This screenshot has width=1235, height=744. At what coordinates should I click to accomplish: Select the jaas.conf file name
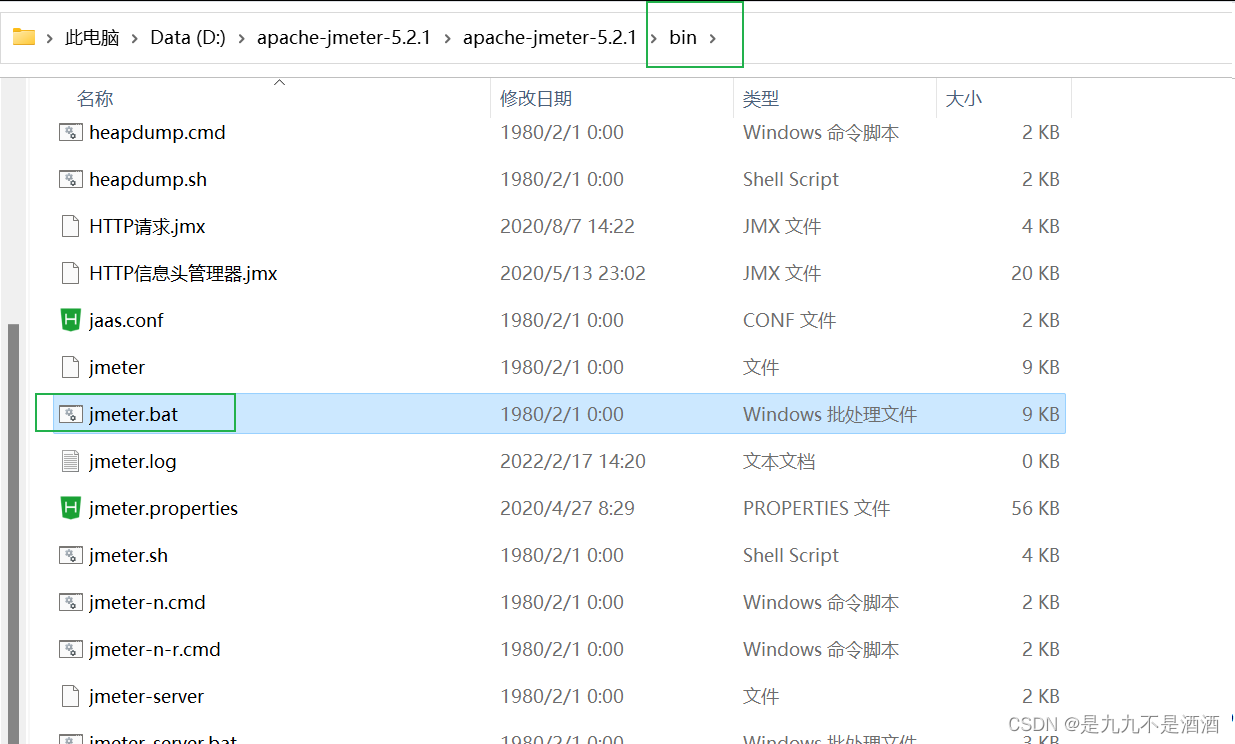tap(126, 320)
